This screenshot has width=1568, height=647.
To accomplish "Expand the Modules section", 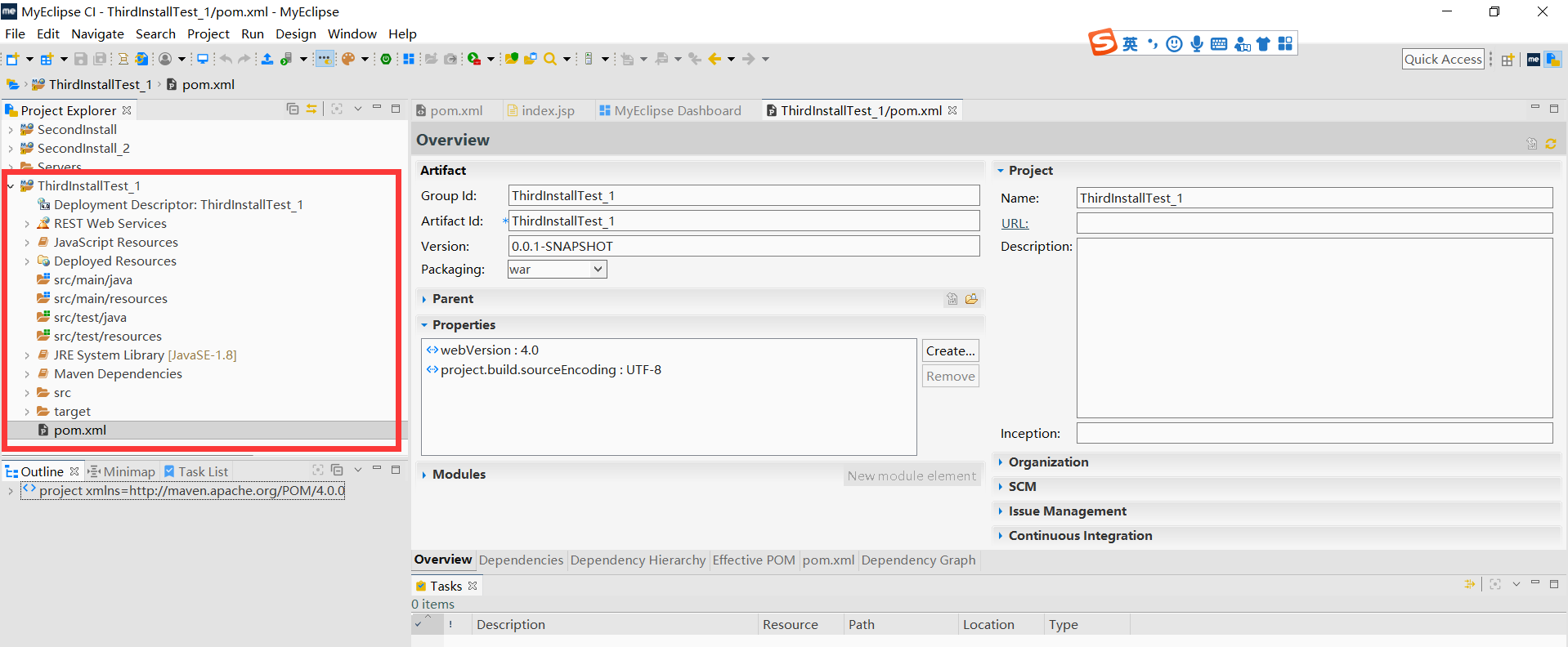I will click(424, 475).
